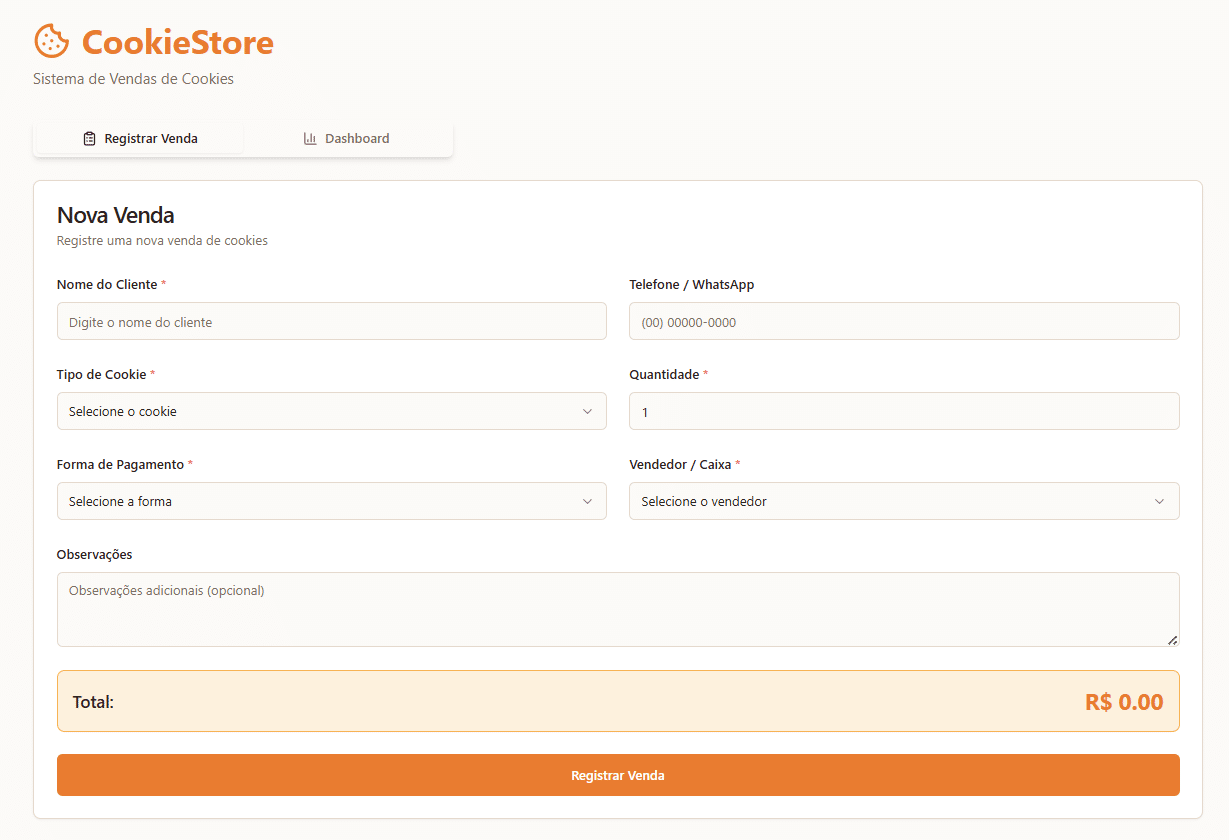Click the R$ 0.00 total value
The image size is (1229, 840).
coord(1124,702)
